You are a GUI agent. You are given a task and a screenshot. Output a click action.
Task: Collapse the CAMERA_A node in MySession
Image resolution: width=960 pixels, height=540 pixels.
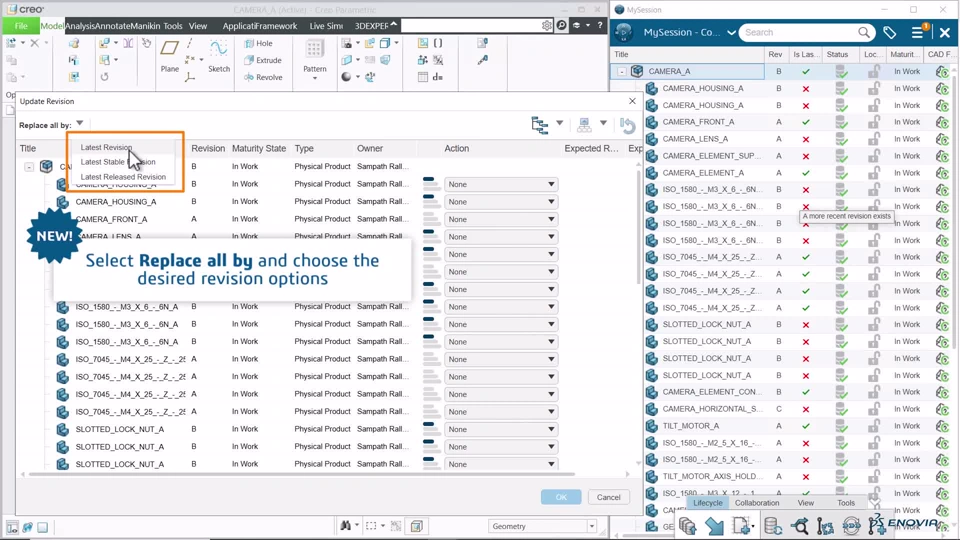(621, 72)
